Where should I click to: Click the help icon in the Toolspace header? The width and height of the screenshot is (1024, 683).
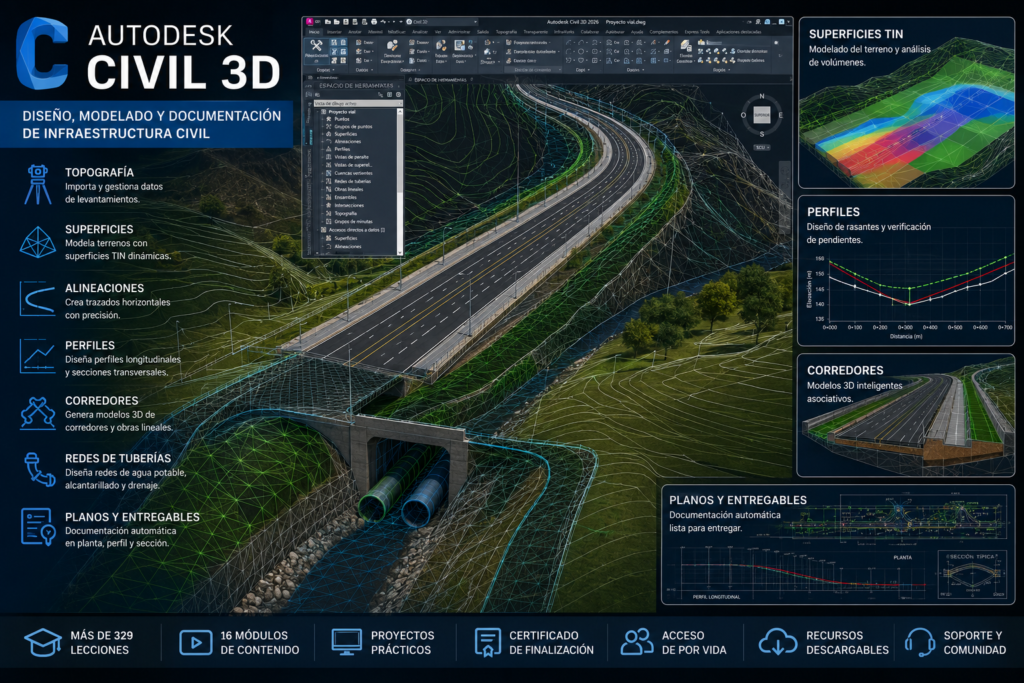tap(398, 95)
